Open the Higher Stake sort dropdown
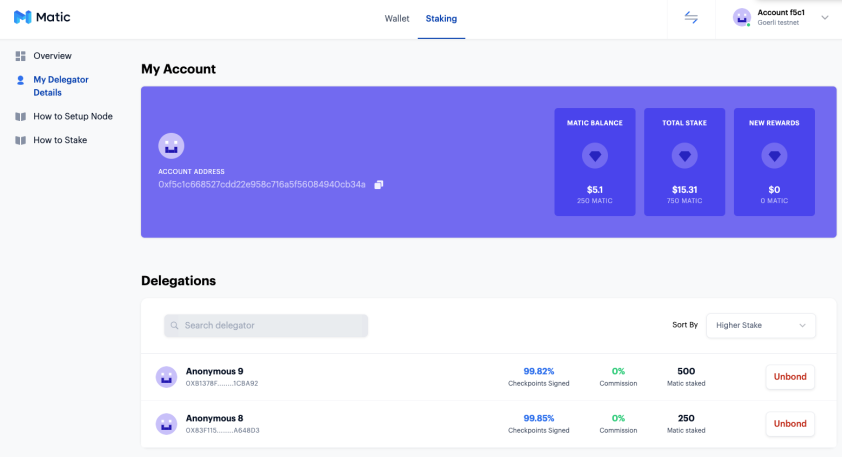The height and width of the screenshot is (457, 842). [761, 325]
